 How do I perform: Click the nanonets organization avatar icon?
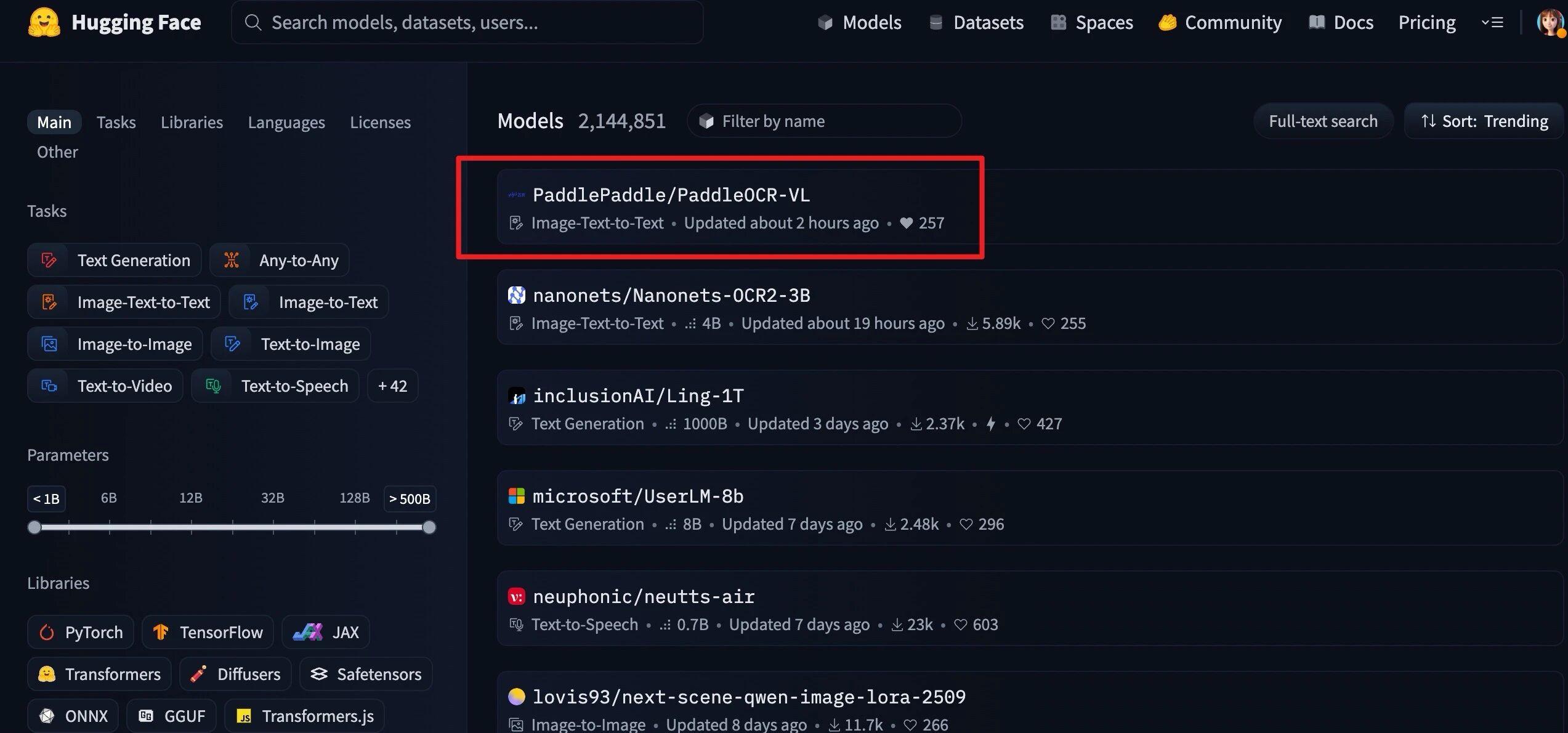tap(516, 295)
